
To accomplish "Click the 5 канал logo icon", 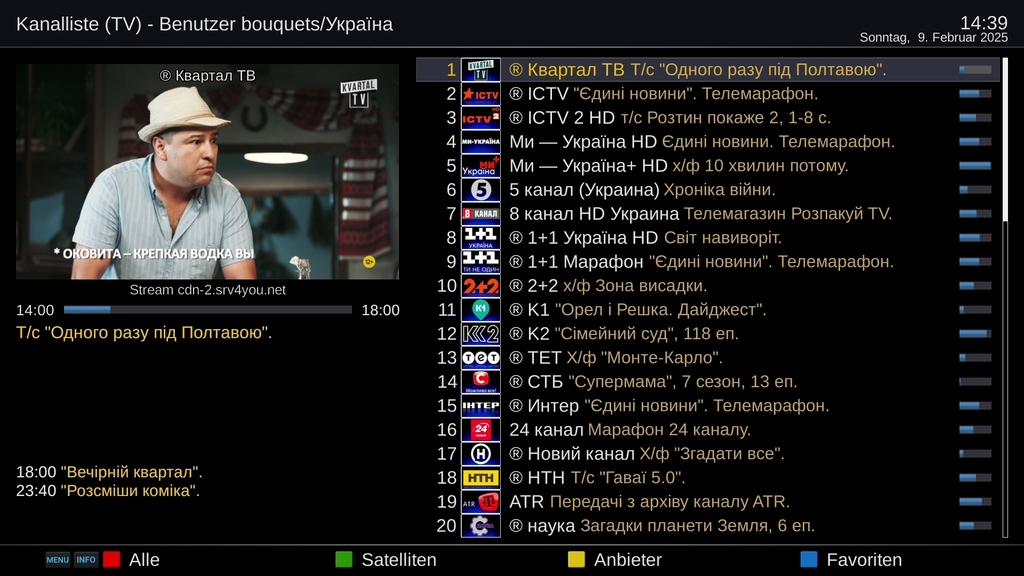I will [x=481, y=190].
